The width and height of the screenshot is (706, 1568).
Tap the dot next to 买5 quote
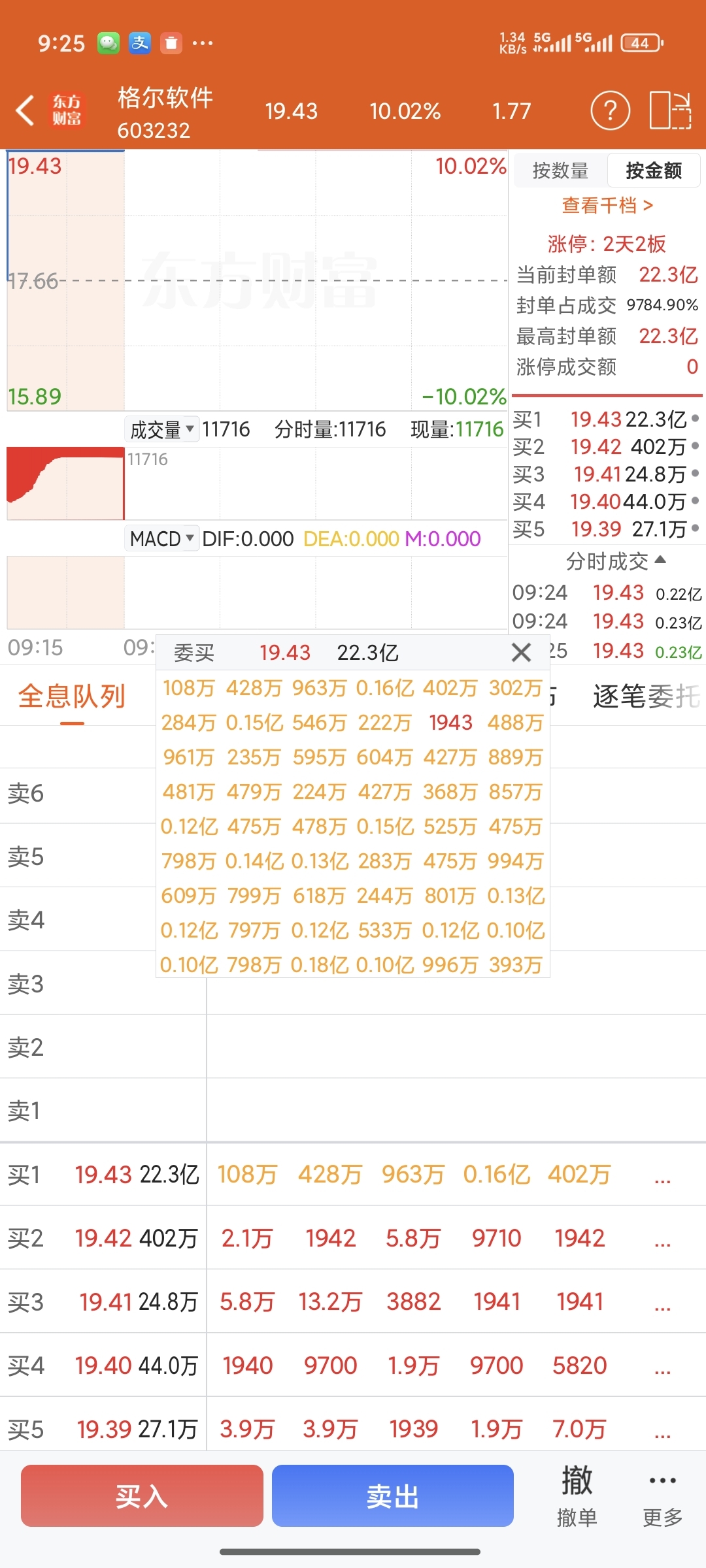click(x=695, y=528)
